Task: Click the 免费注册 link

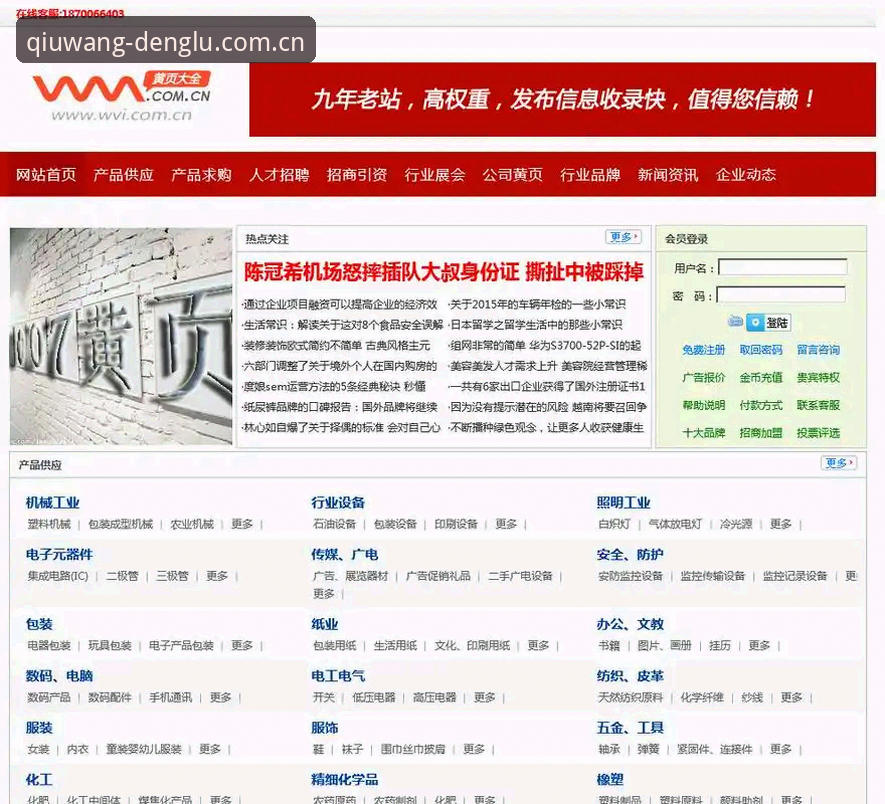Action: [x=703, y=350]
